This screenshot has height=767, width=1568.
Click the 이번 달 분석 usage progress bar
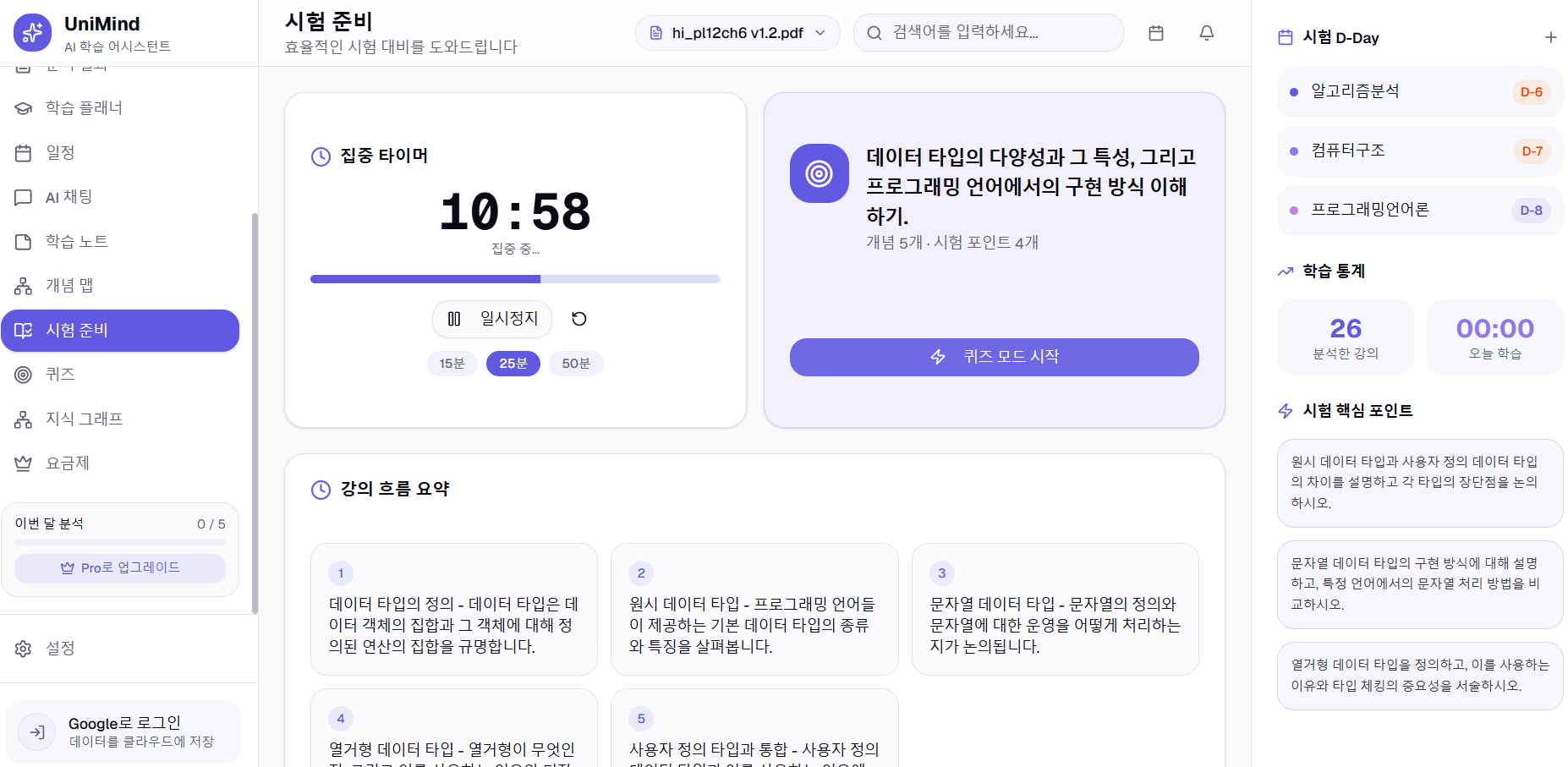point(120,542)
